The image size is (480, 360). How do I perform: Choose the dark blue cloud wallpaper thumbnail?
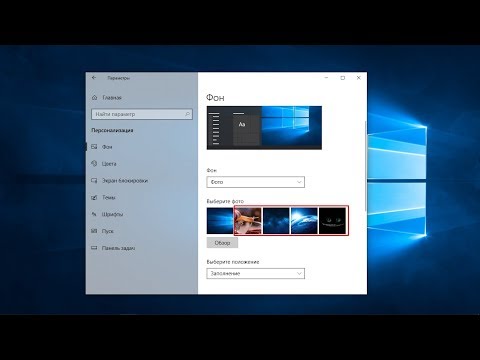click(x=276, y=221)
